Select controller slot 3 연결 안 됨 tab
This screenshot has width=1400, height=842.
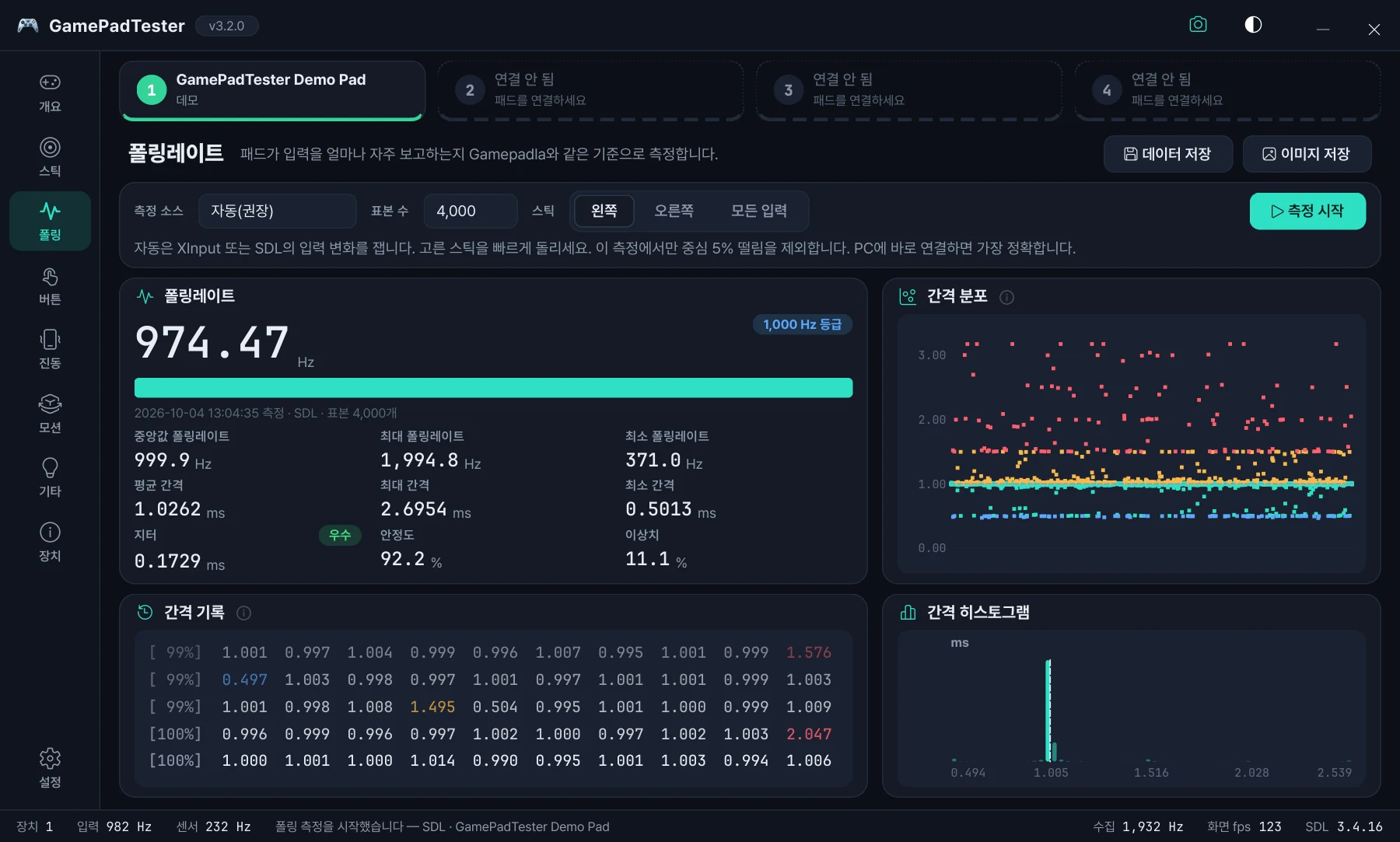909,90
